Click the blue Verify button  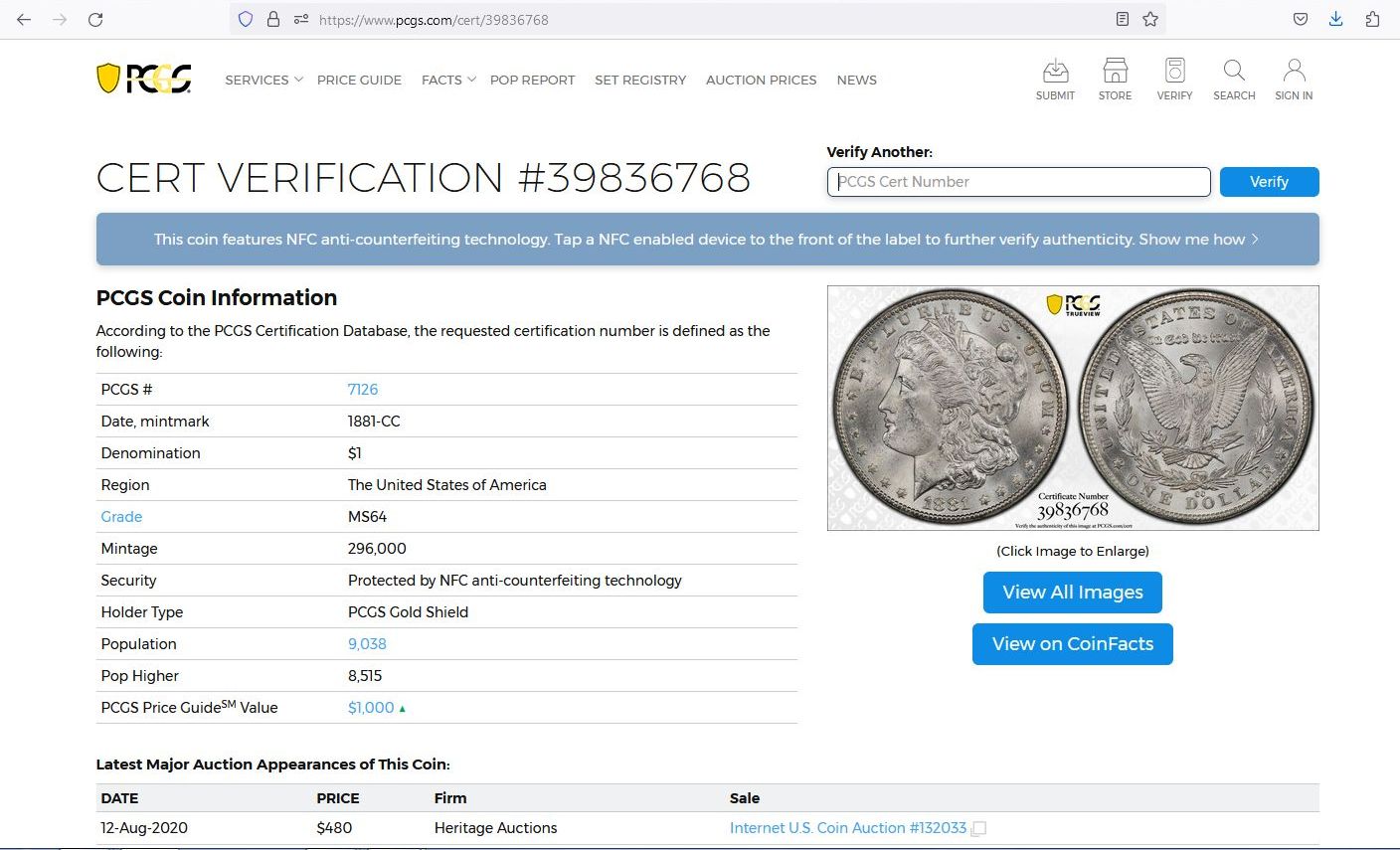1269,182
